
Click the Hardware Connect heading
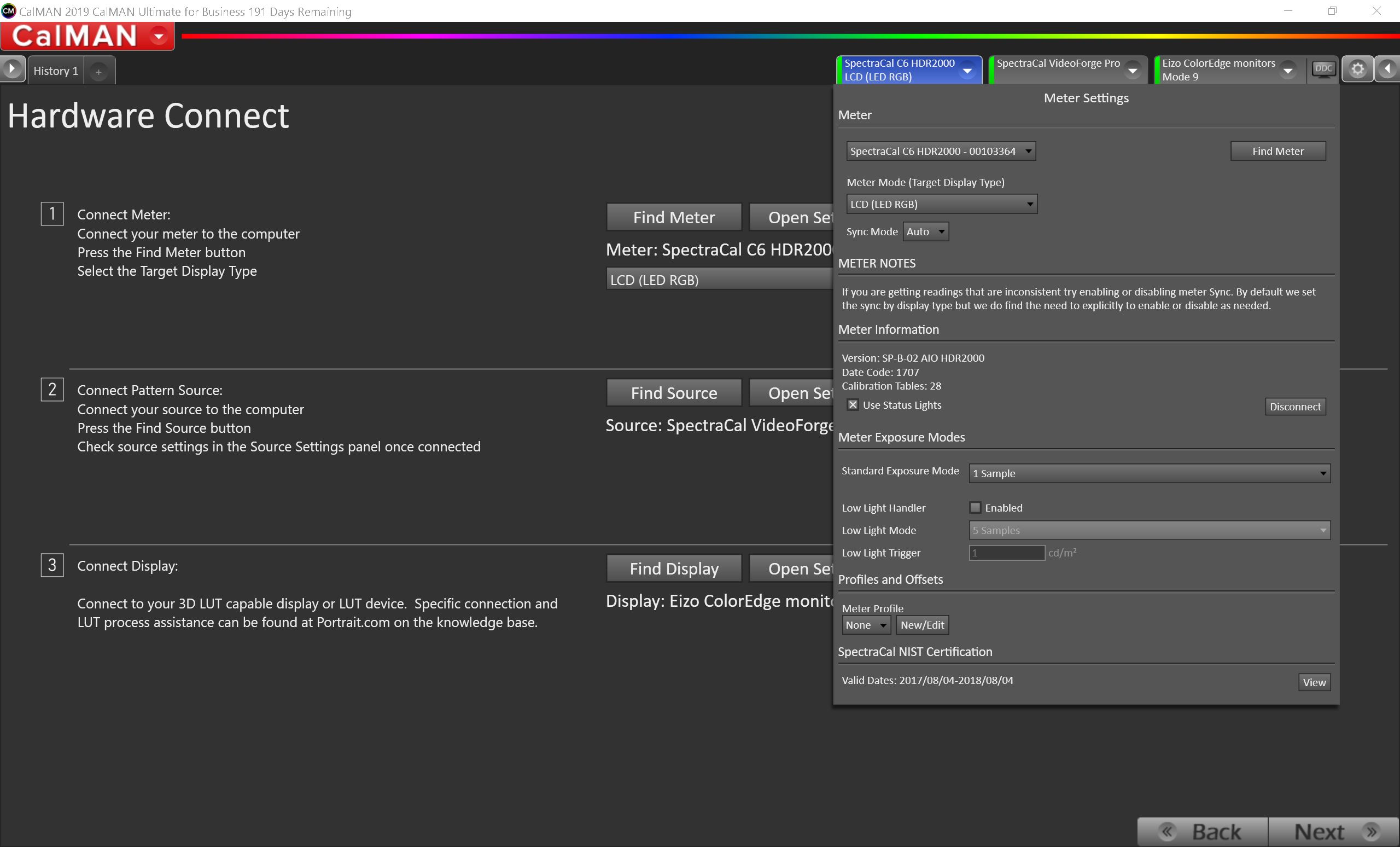tap(148, 116)
